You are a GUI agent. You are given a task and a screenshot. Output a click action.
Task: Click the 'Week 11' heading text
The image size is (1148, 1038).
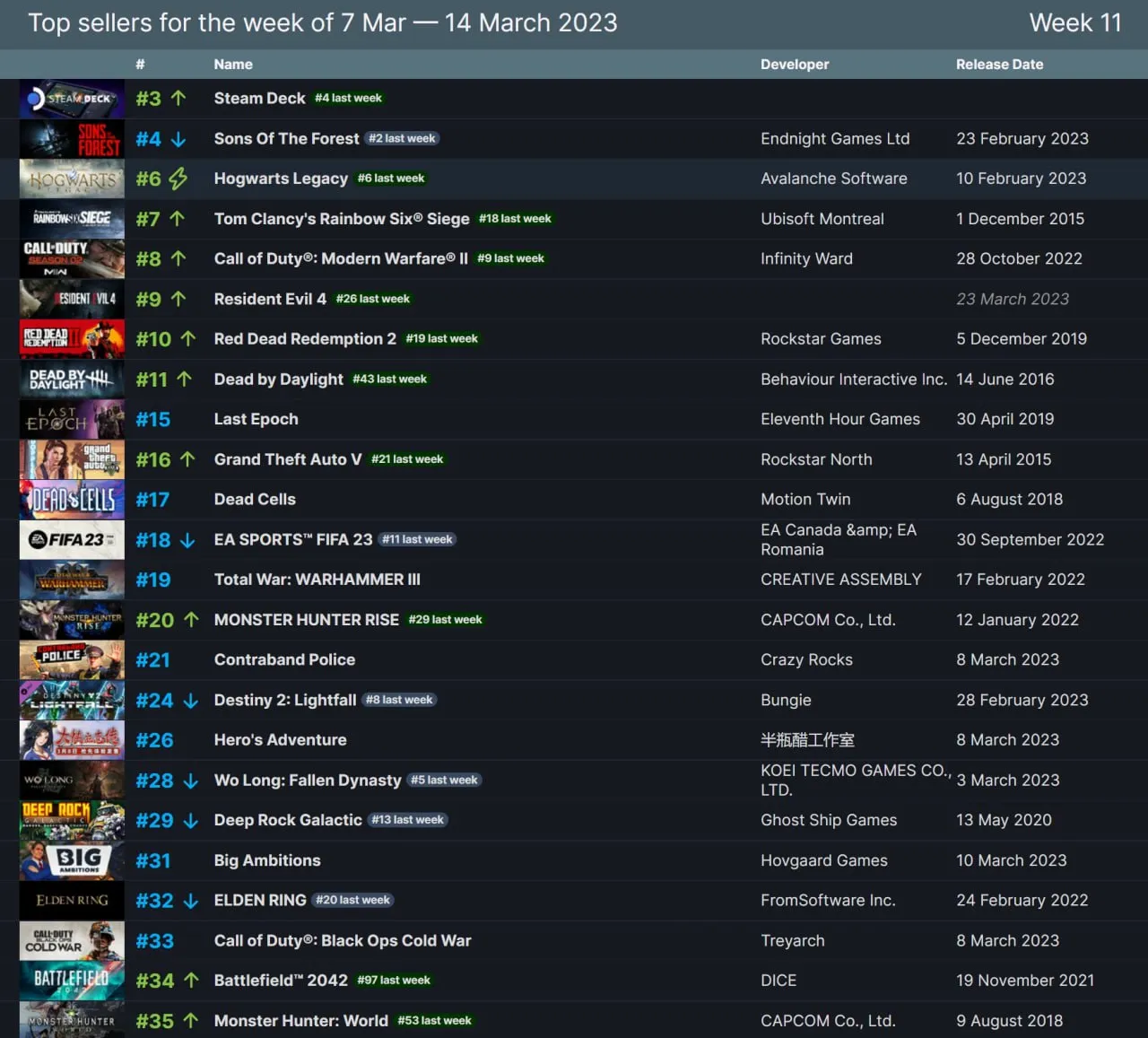[1075, 22]
